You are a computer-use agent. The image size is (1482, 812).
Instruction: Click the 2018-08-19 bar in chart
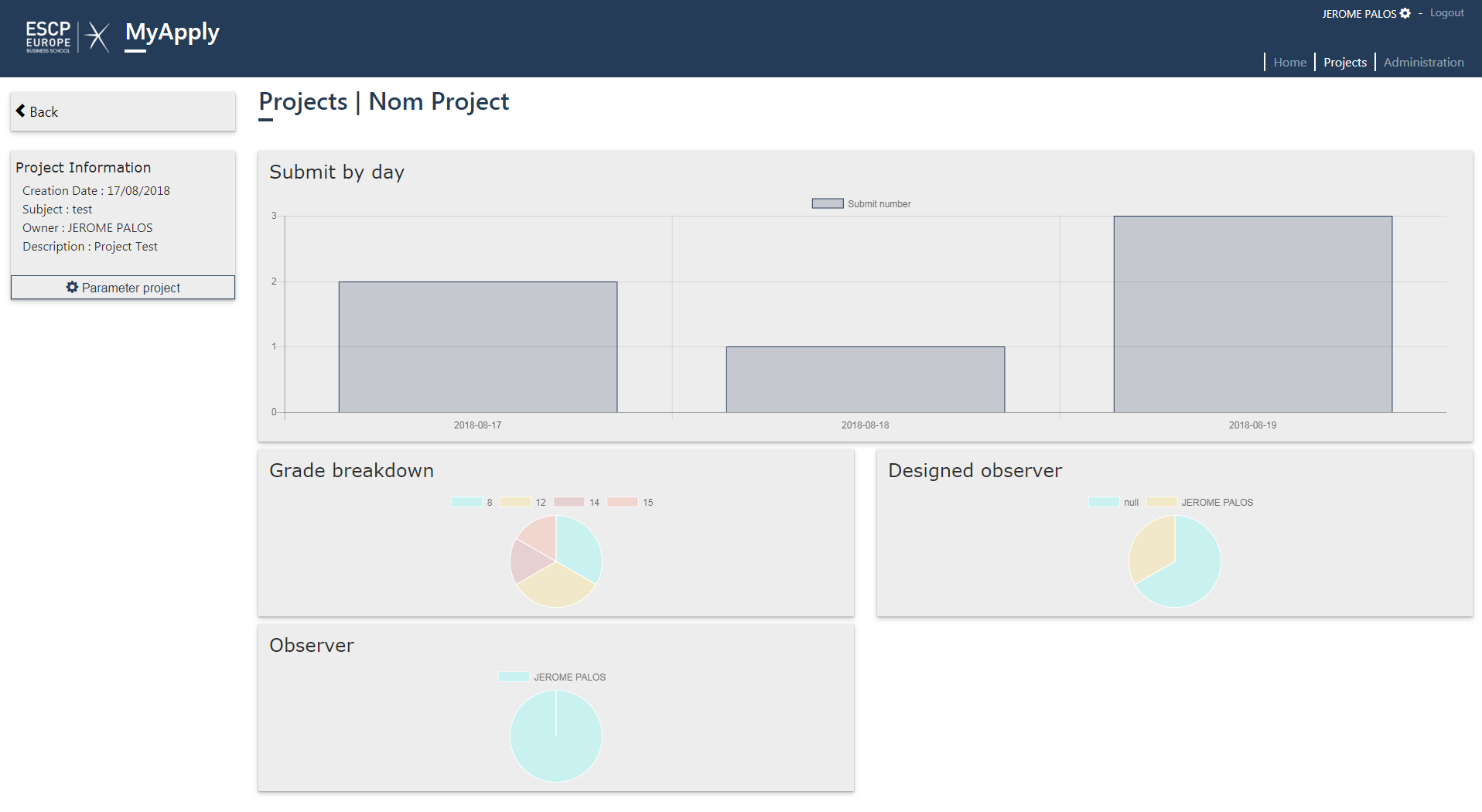point(1252,314)
